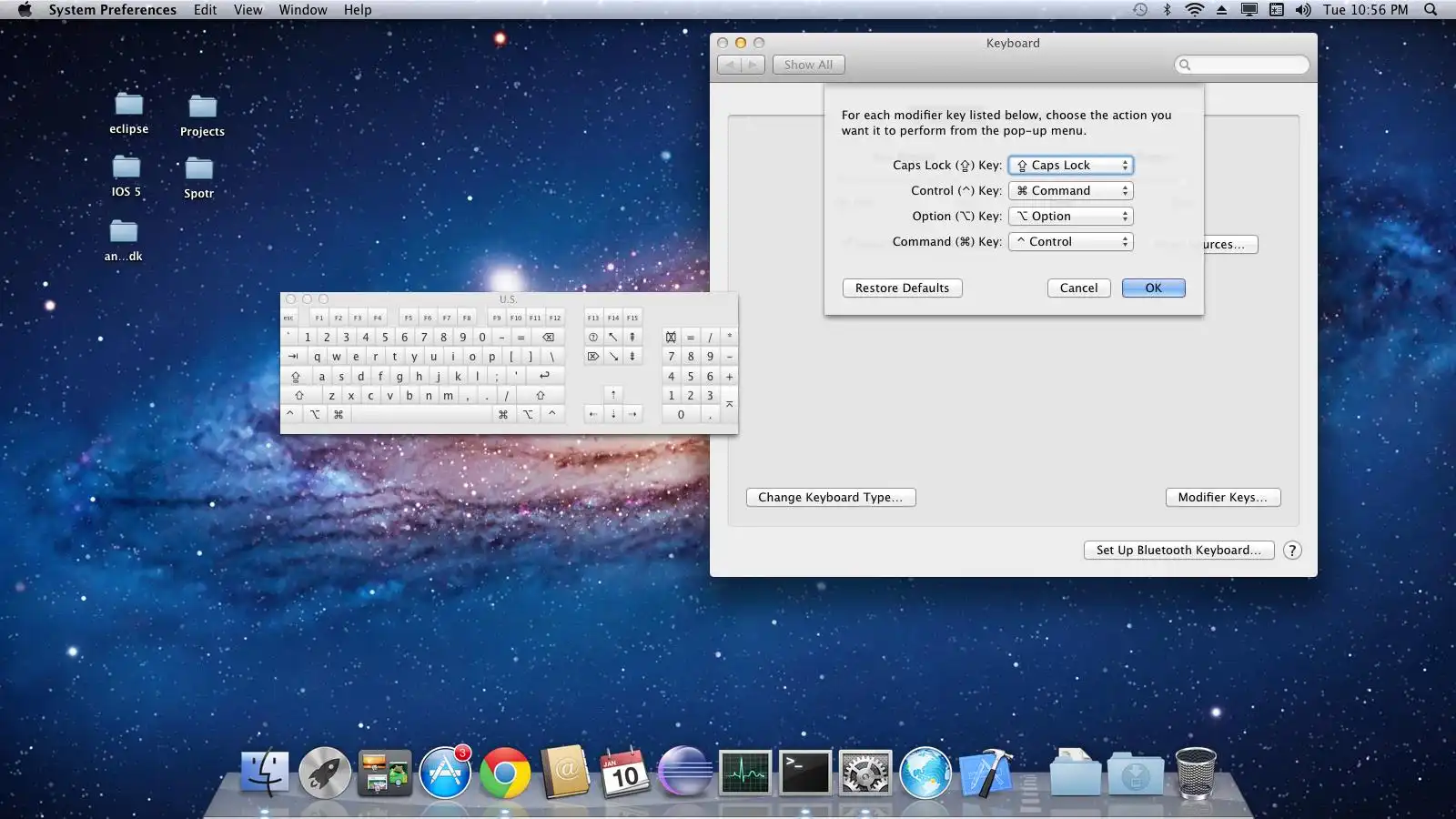Viewport: 1456px width, 819px height.
Task: Change the Control Key mapping dropdown
Action: coord(1071,190)
